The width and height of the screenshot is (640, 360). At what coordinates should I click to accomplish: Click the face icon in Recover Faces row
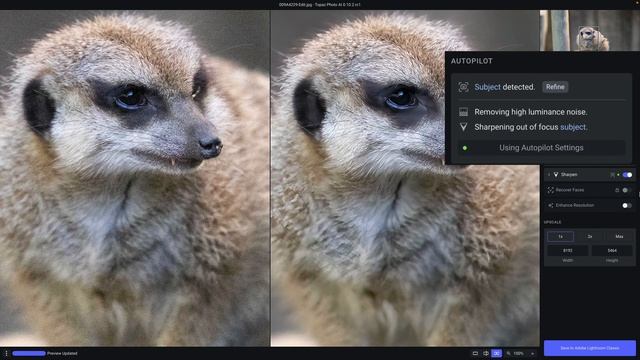617,190
